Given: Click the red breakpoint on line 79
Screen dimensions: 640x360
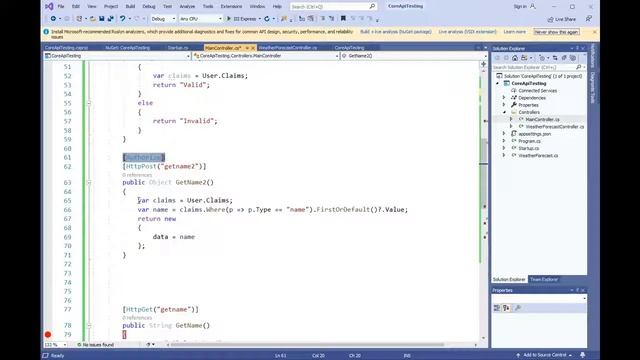Looking at the screenshot, I should [48, 335].
